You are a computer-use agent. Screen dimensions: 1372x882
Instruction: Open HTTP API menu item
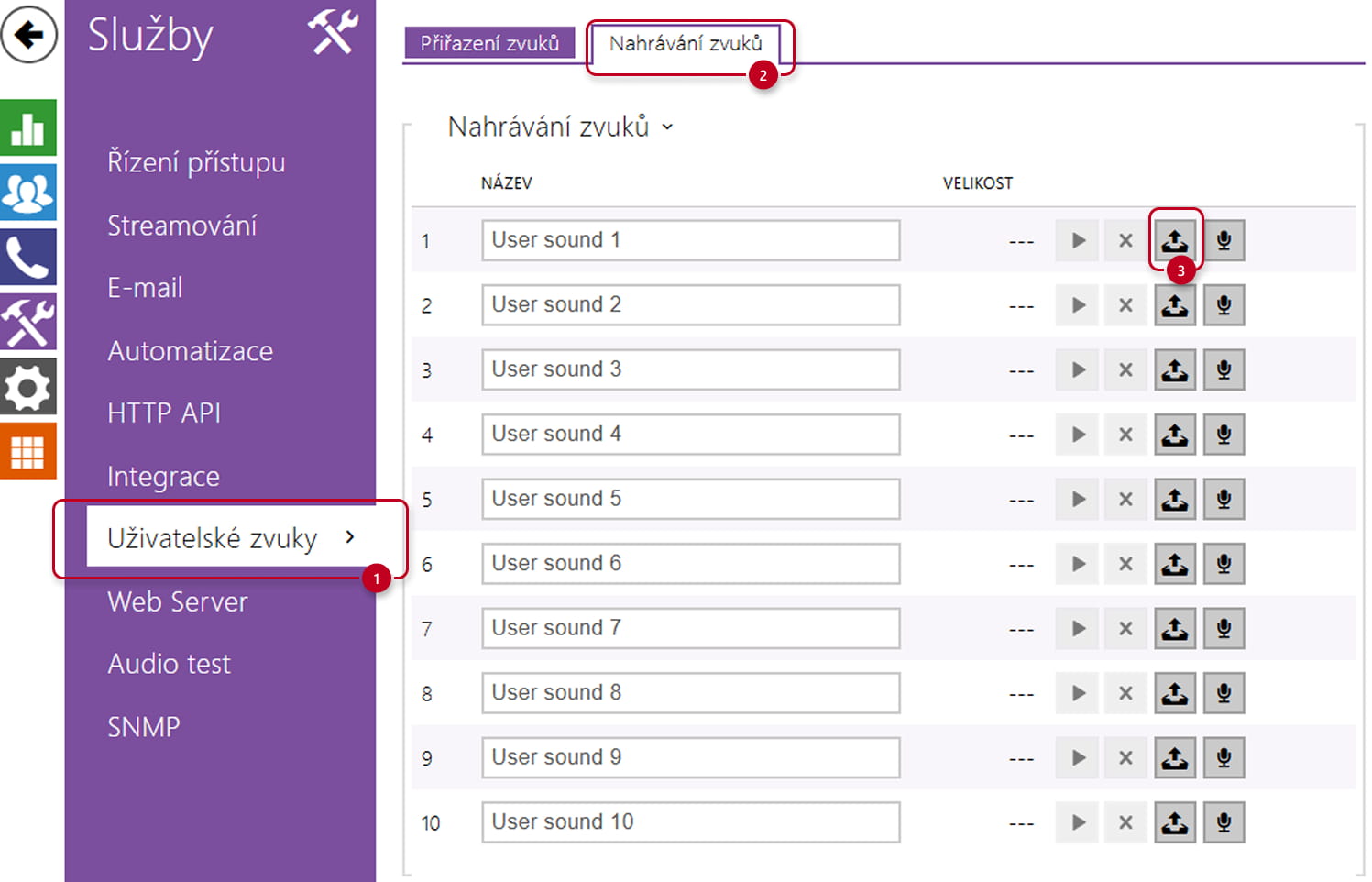[164, 413]
